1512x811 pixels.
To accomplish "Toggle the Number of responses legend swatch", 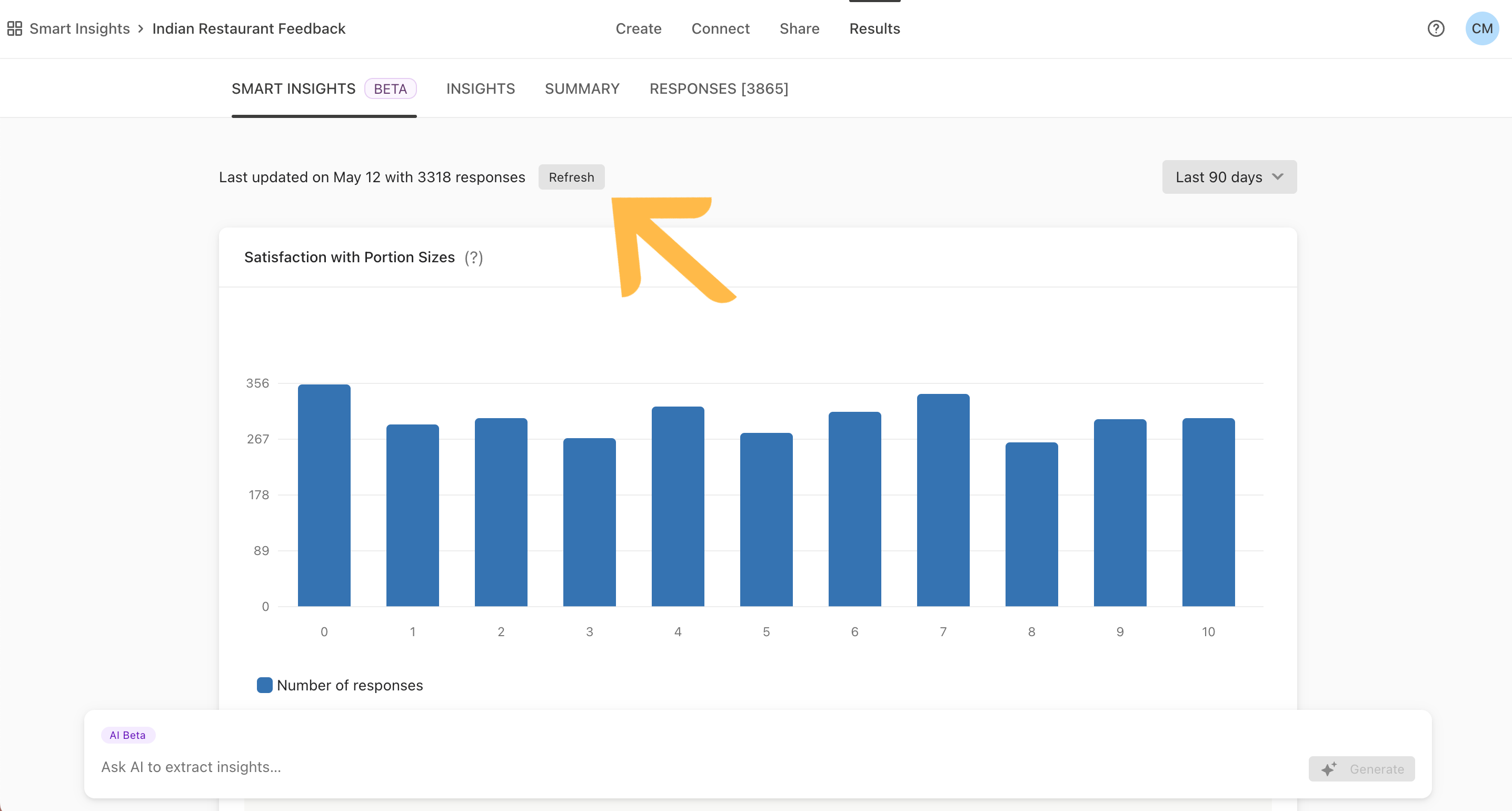I will [265, 685].
